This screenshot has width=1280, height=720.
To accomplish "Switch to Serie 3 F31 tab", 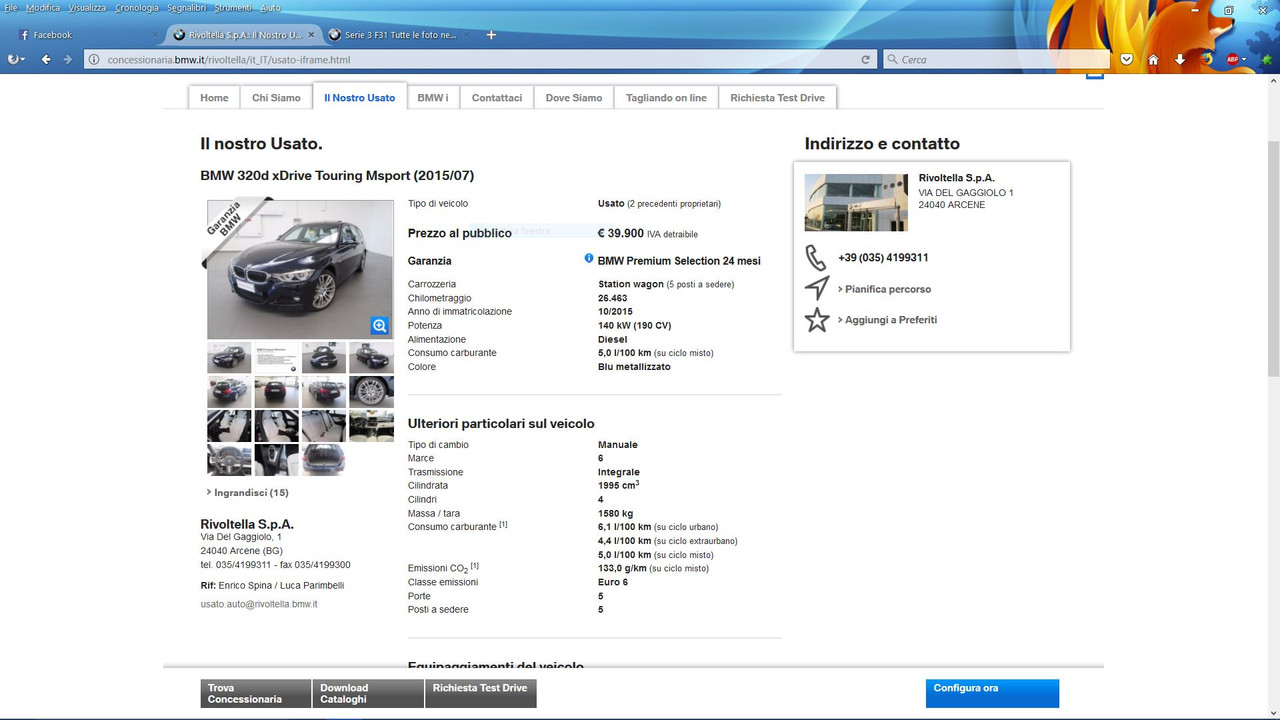I will pyautogui.click(x=400, y=35).
